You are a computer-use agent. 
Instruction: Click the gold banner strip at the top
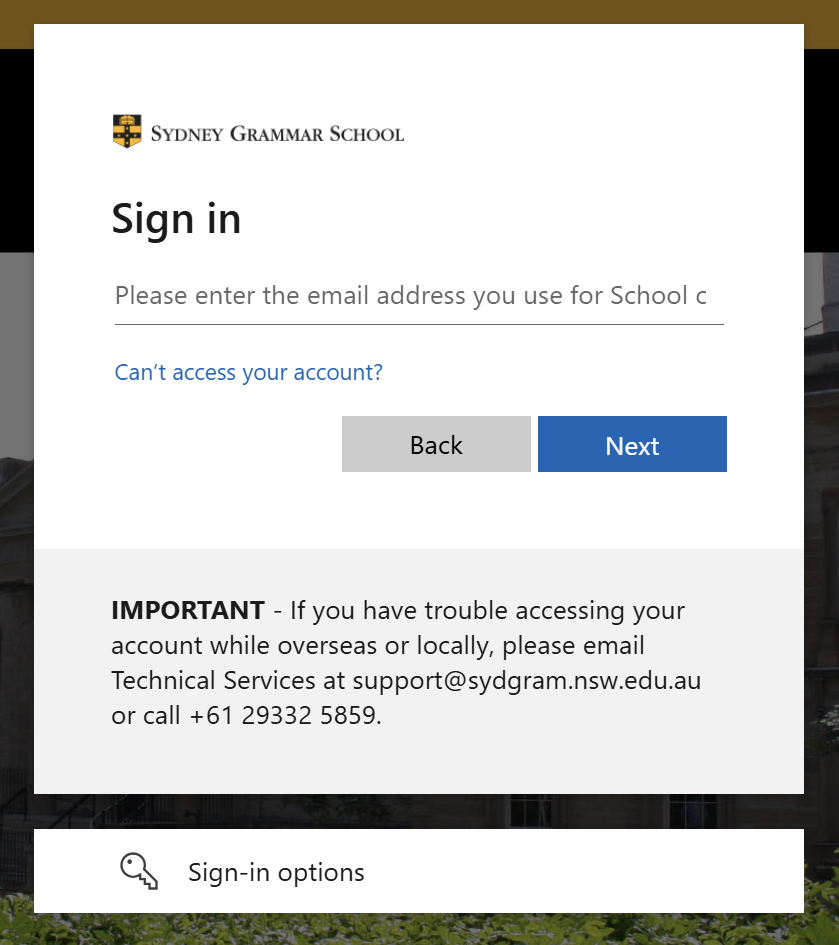[x=420, y=11]
